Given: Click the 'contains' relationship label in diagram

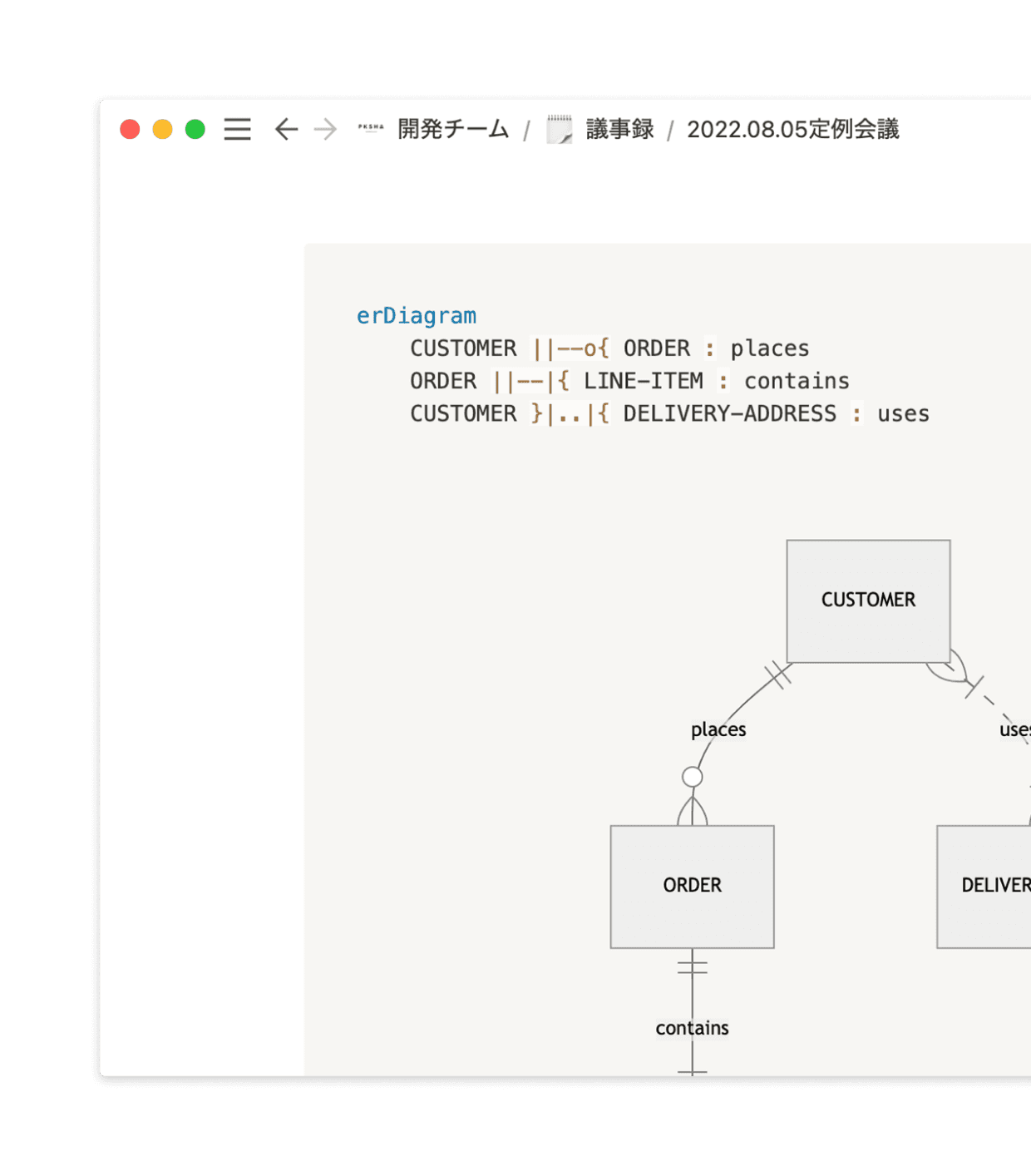Looking at the screenshot, I should 692,1028.
